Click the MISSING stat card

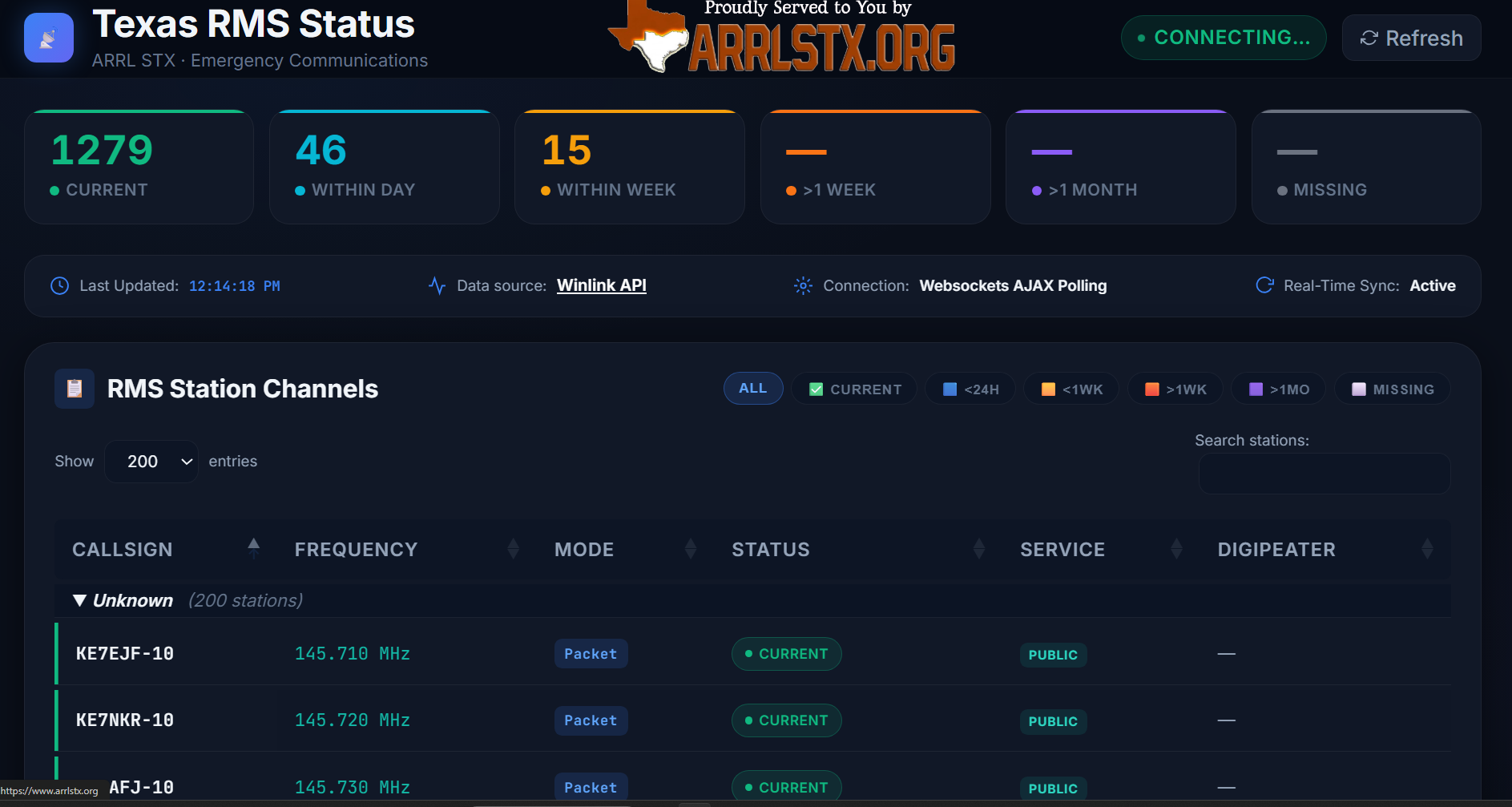[1366, 167]
